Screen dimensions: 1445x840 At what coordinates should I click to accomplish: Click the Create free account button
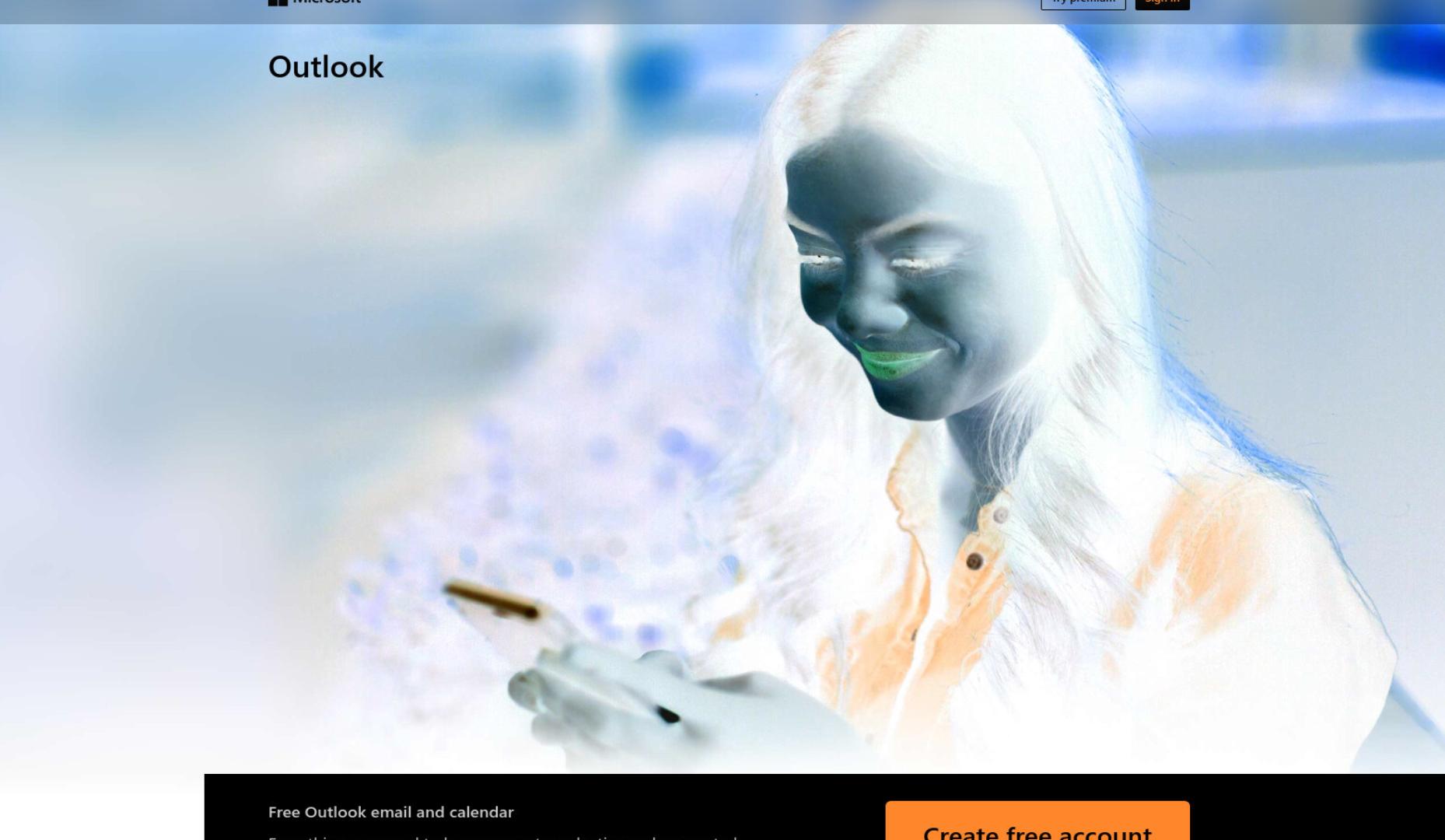(1037, 821)
